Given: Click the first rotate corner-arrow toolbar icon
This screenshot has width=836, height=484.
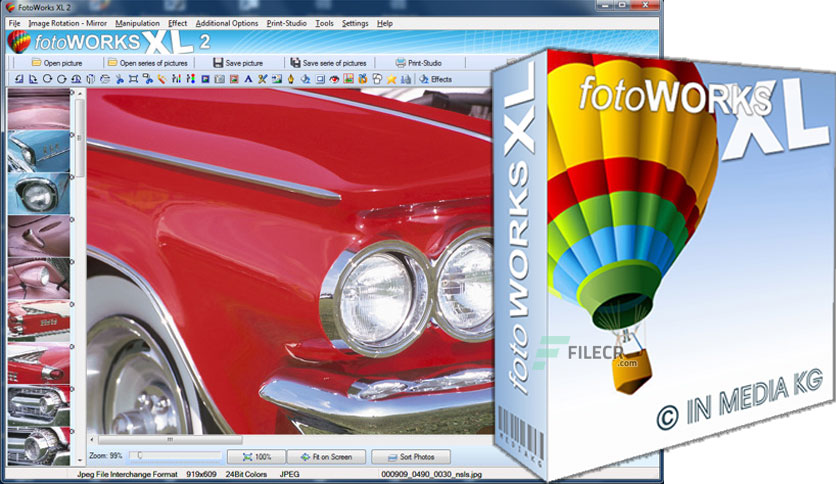Looking at the screenshot, I should tap(19, 79).
